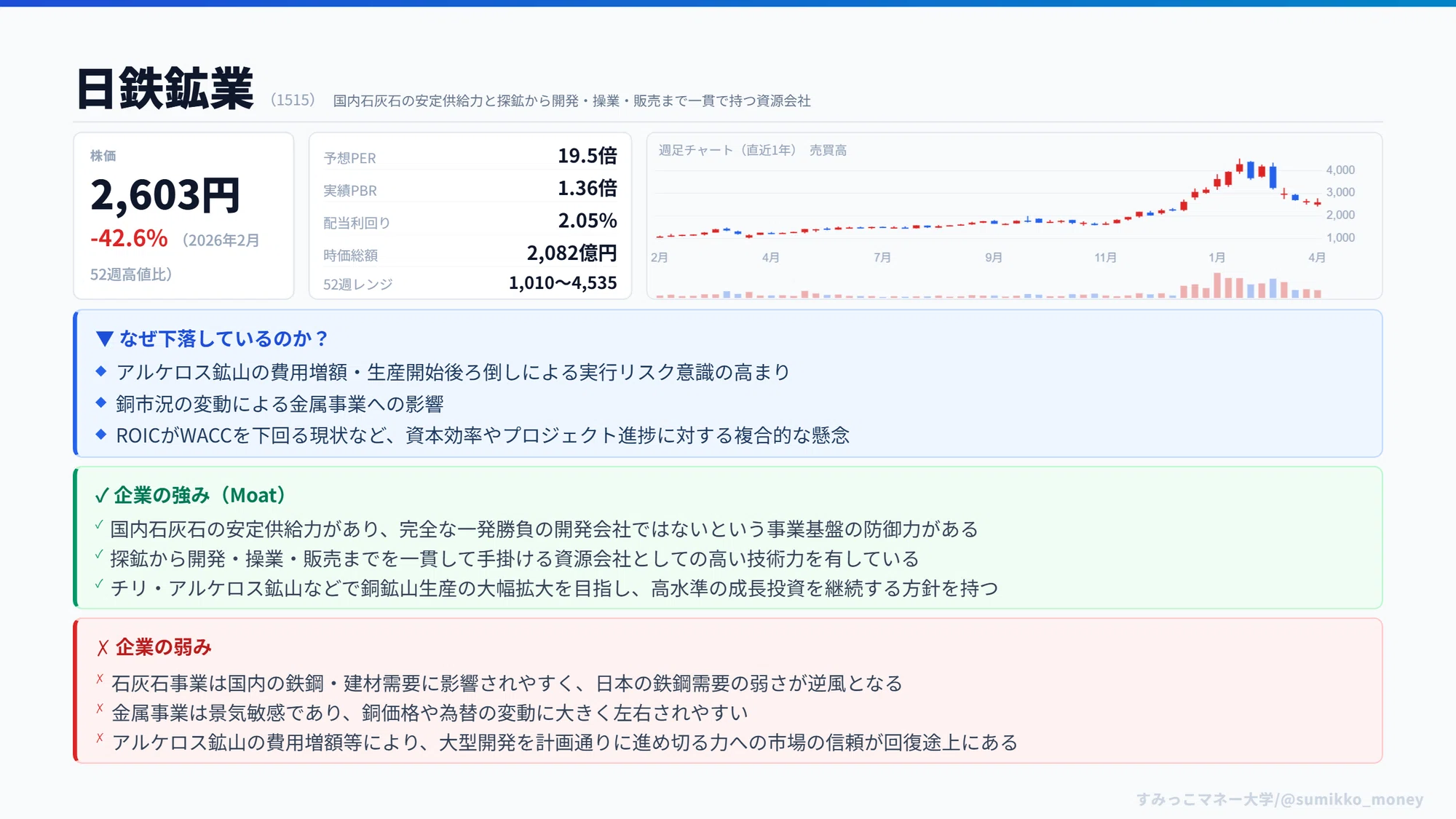This screenshot has width=1456, height=819.
Task: Click the 2.05% dividend yield value
Action: point(587,221)
